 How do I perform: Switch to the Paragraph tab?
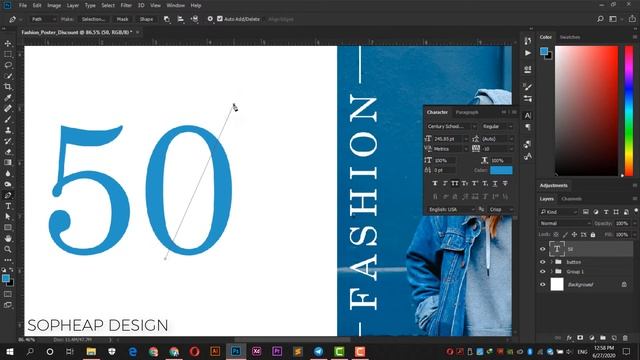467,112
